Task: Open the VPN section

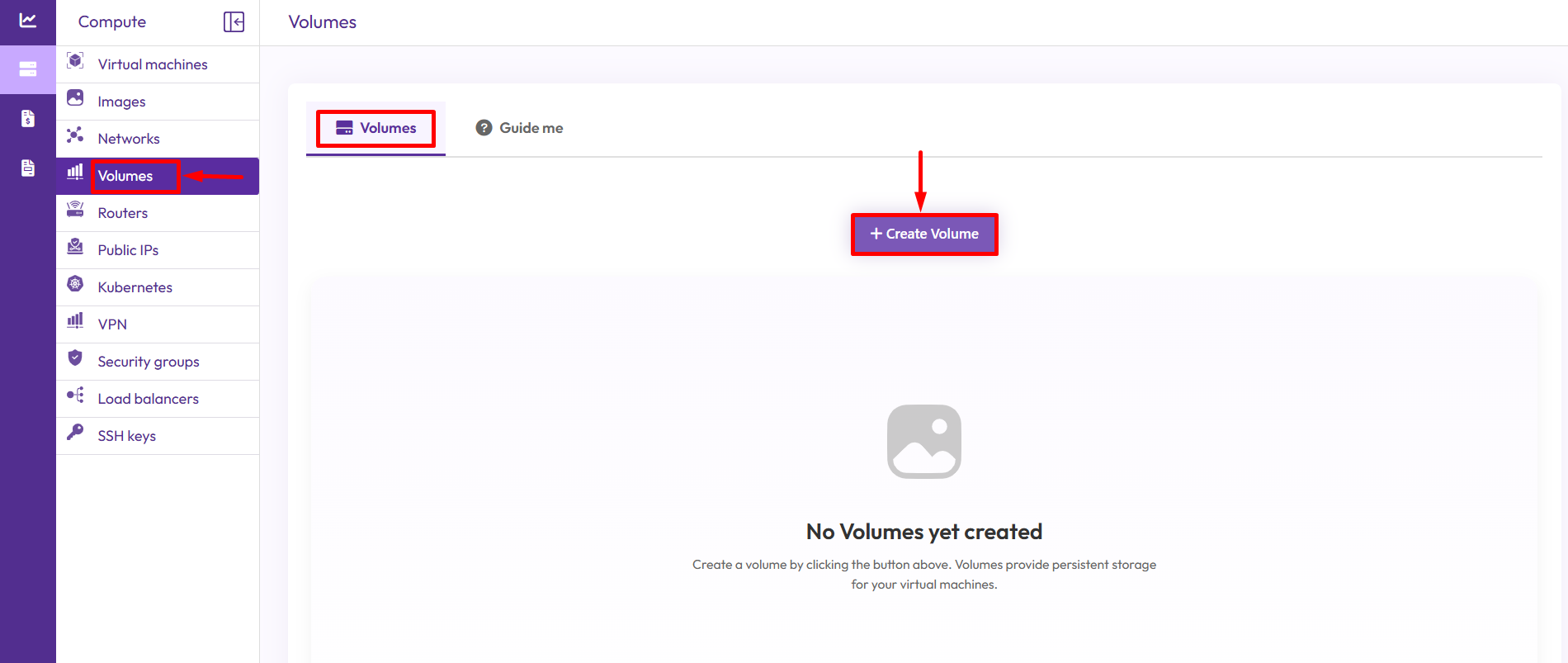Action: click(112, 324)
